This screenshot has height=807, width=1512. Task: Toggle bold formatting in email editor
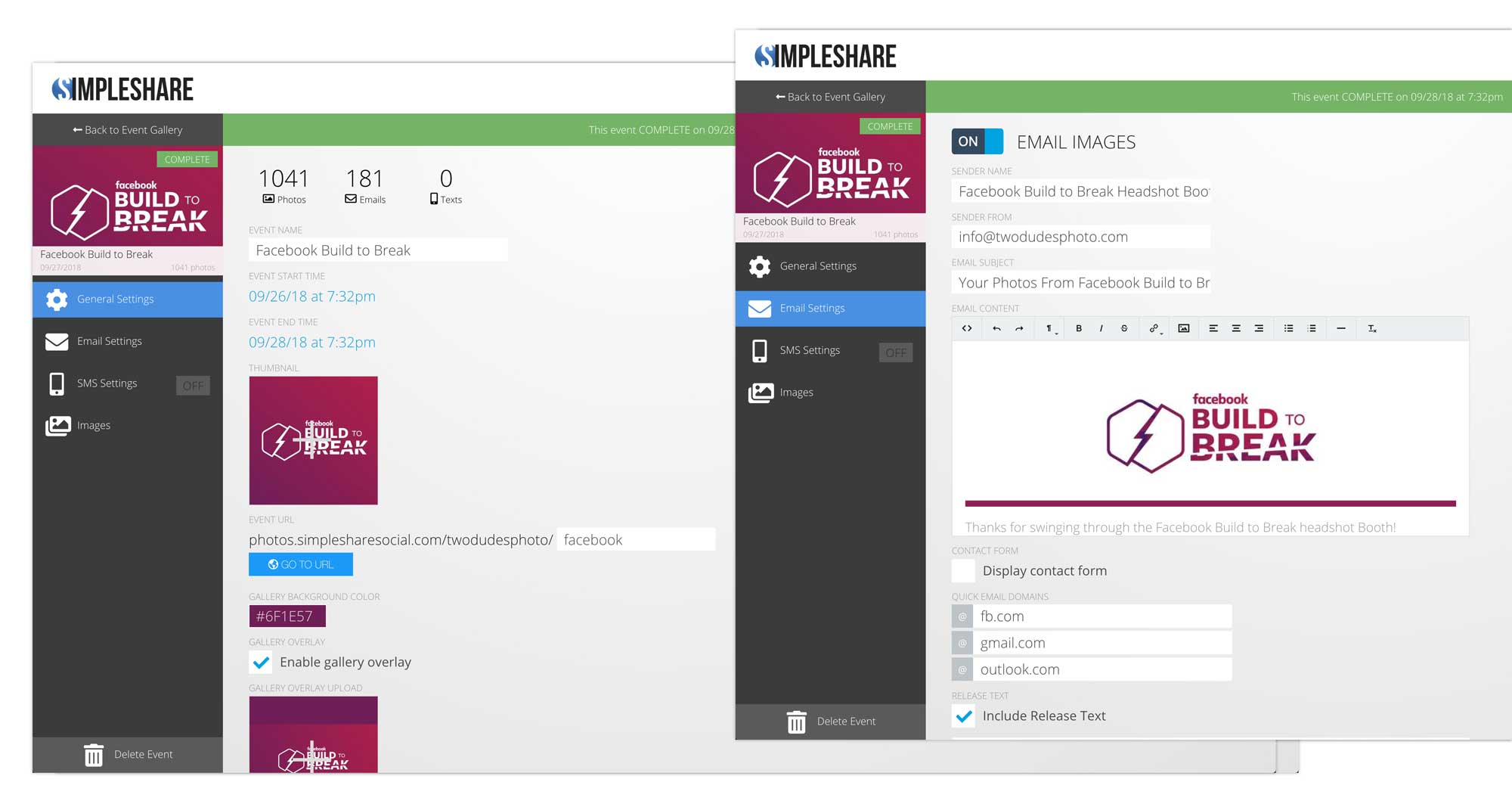pyautogui.click(x=1079, y=328)
